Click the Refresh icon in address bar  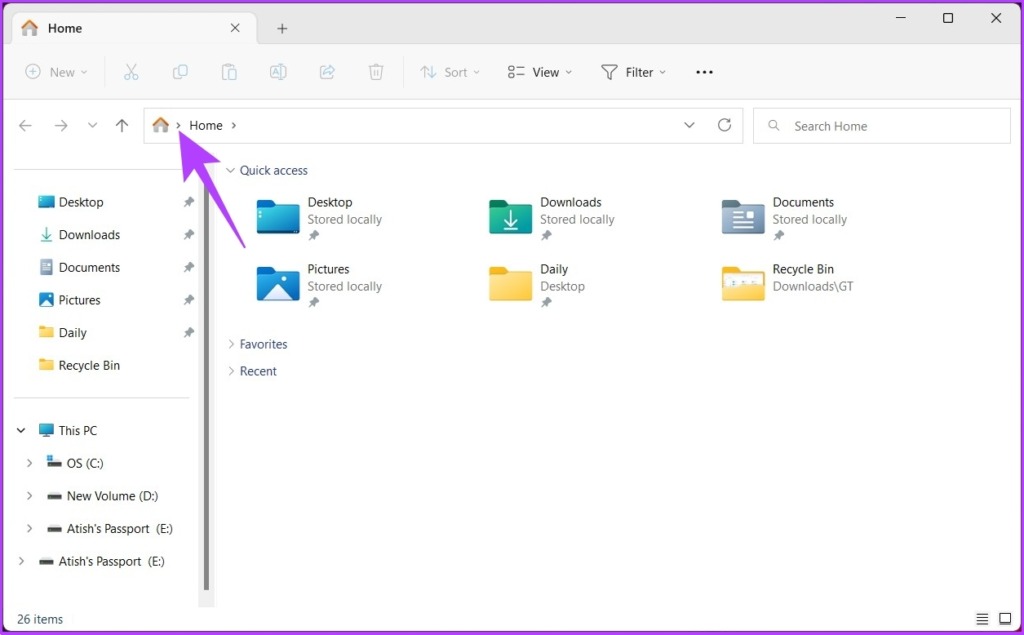point(724,125)
